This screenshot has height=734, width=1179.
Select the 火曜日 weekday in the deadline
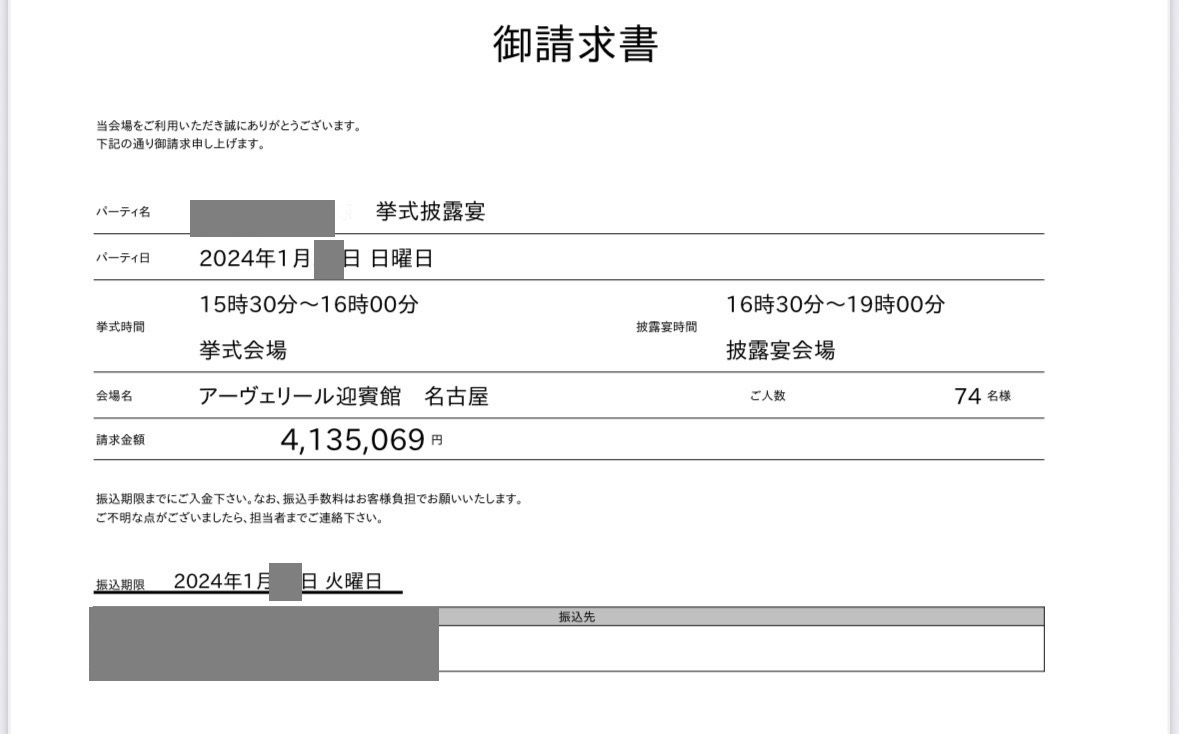pos(353,581)
